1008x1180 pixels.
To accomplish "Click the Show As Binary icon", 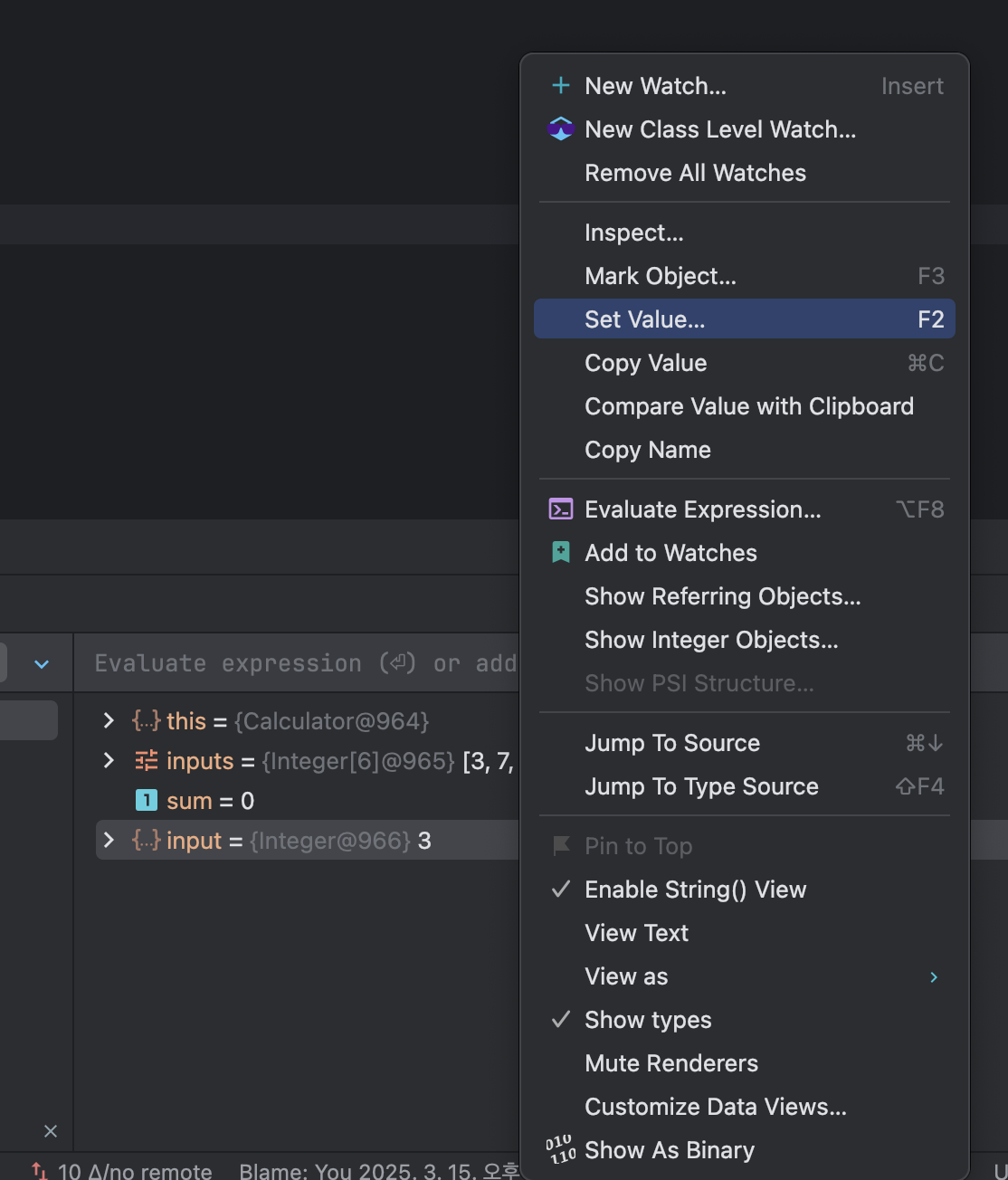I will [561, 1150].
